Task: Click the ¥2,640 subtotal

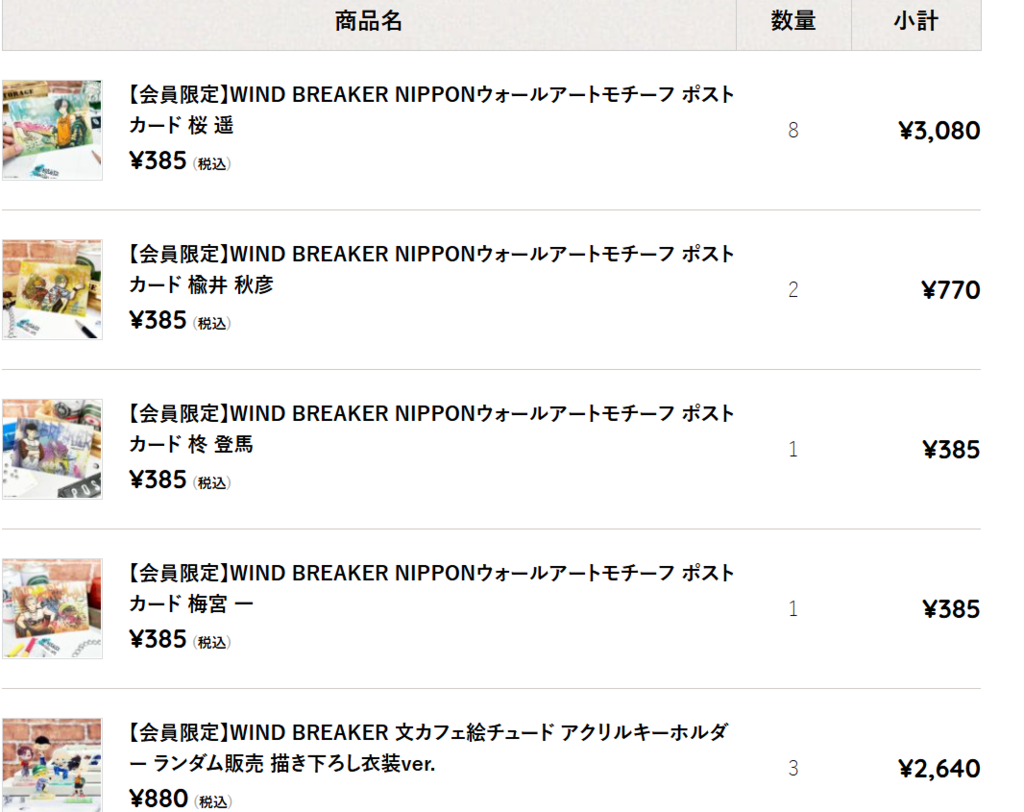Action: click(x=939, y=769)
